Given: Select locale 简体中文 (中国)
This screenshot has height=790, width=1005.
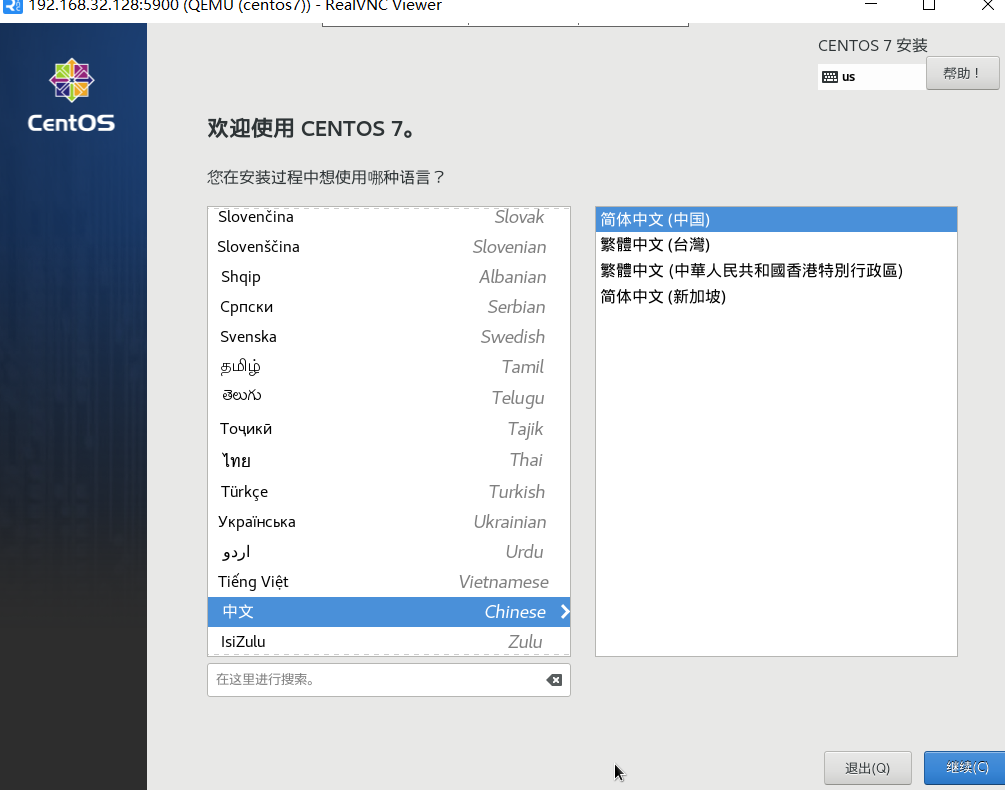Looking at the screenshot, I should (x=776, y=220).
